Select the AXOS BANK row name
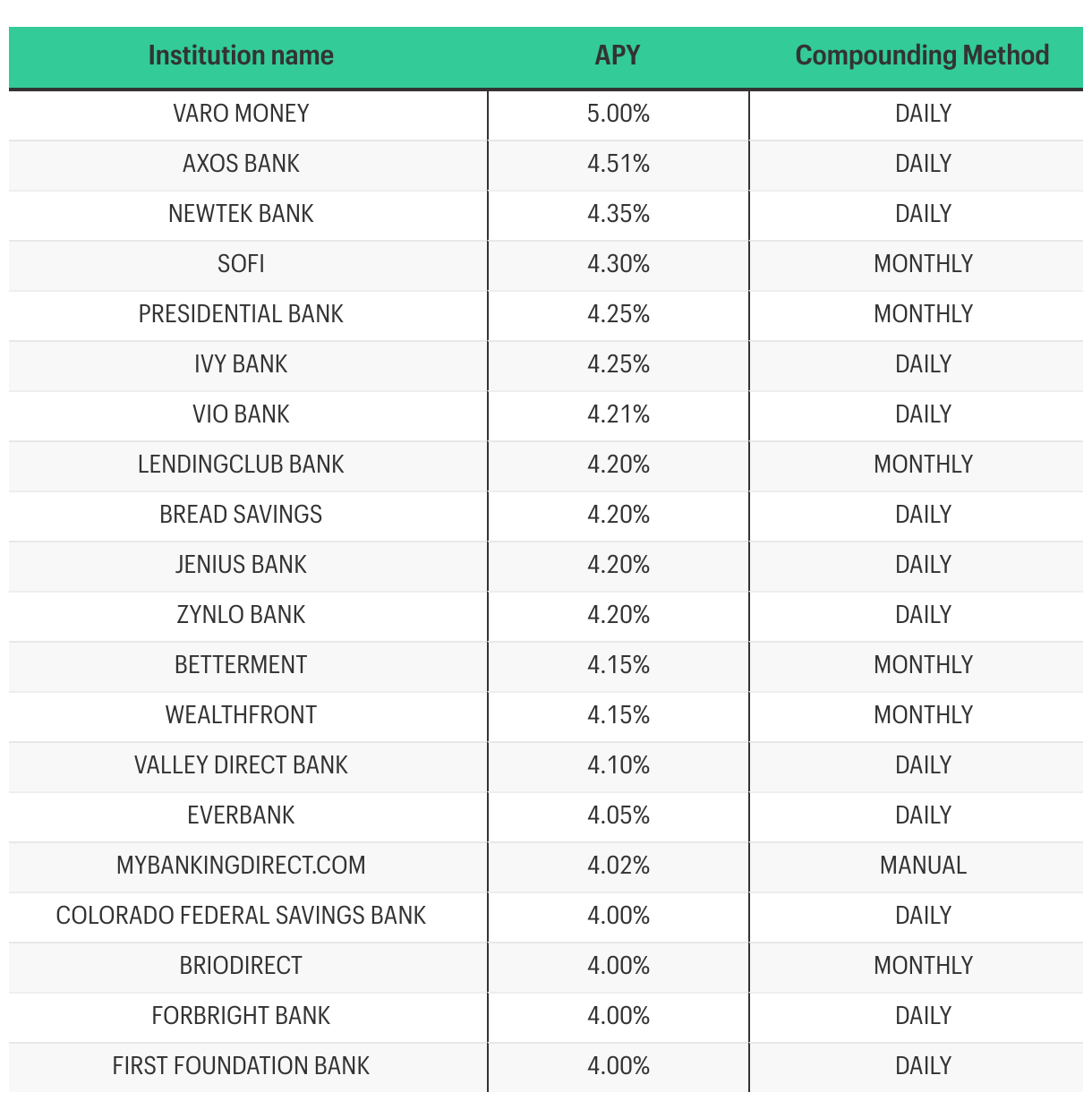 pyautogui.click(x=241, y=164)
